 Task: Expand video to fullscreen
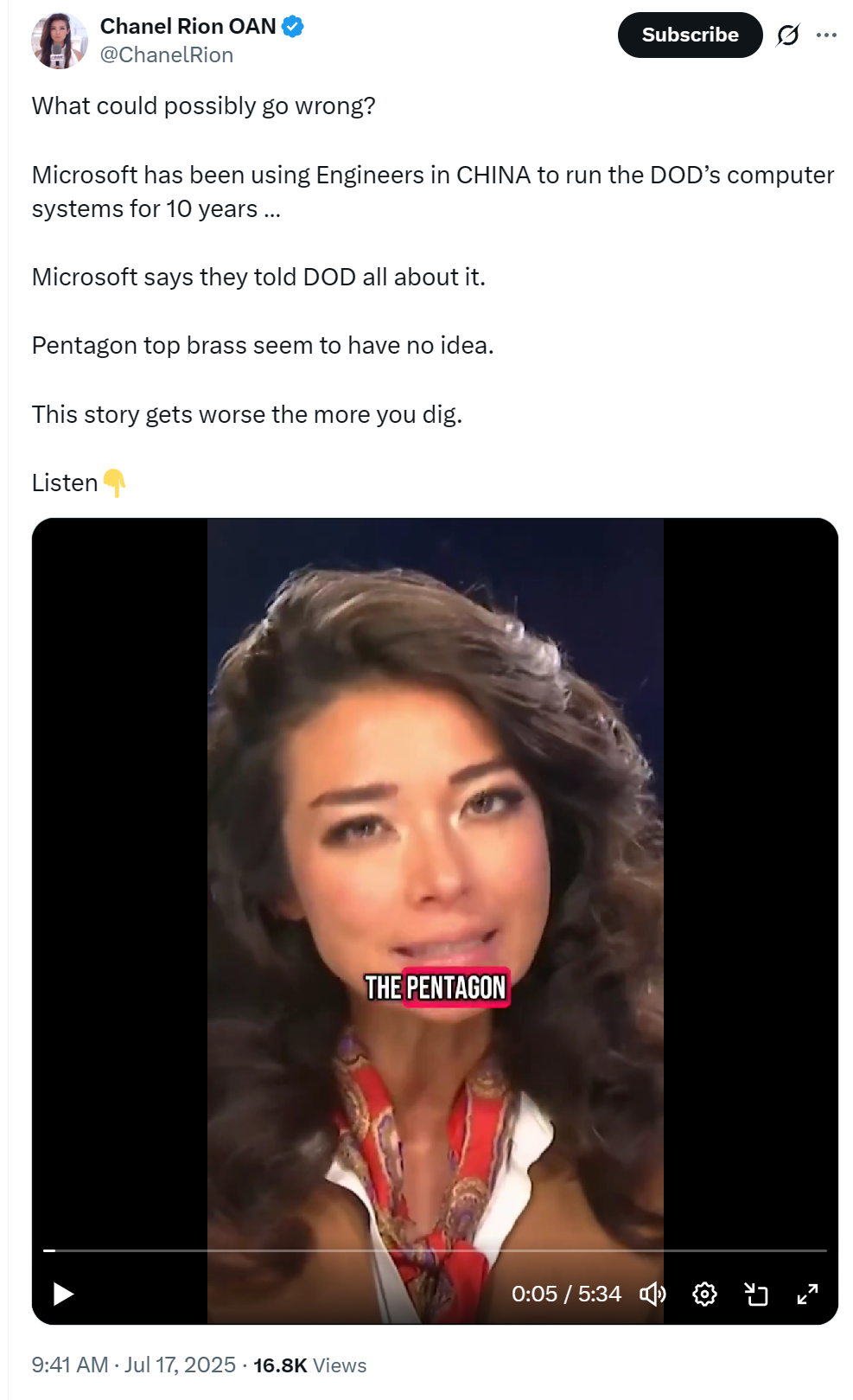pos(807,1294)
